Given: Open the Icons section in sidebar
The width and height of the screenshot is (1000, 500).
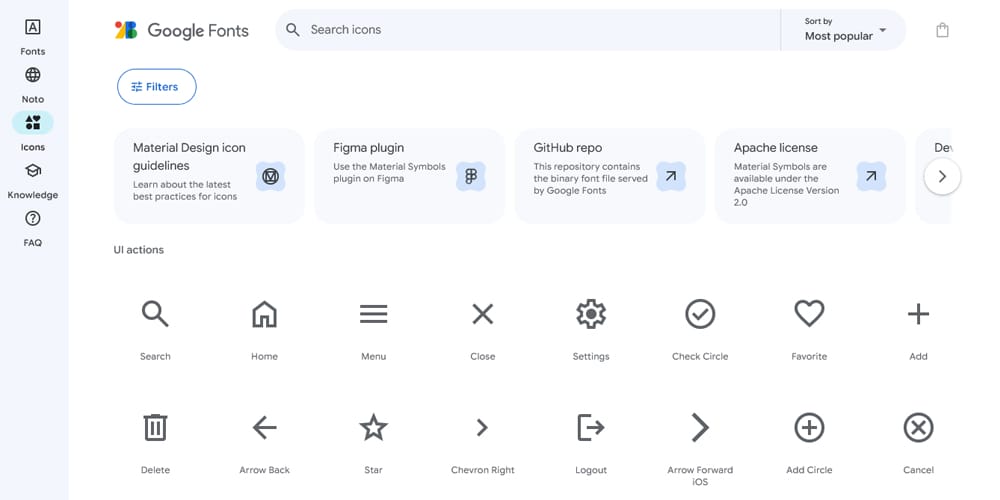Looking at the screenshot, I should point(33,133).
